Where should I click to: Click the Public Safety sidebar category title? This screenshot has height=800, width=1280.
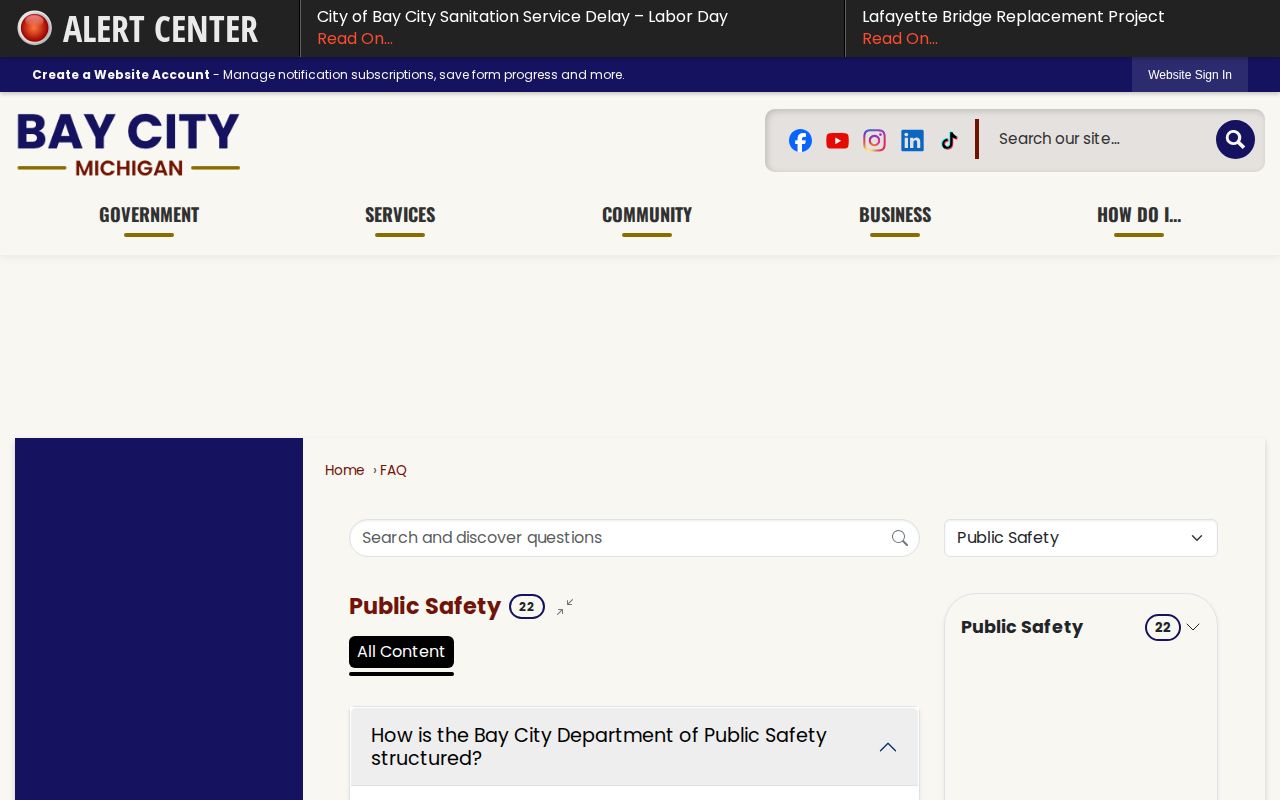coord(1022,627)
